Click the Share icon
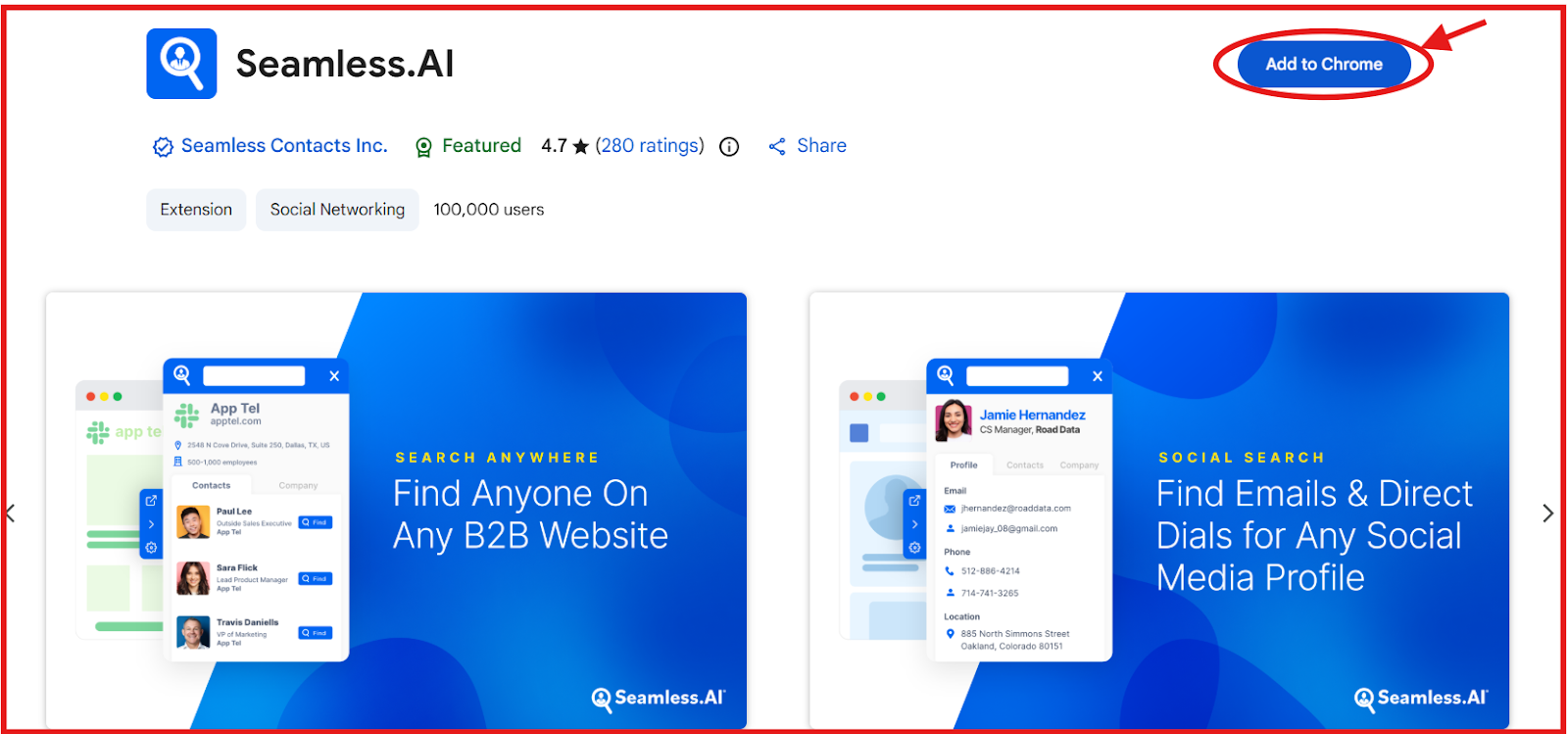1568x734 pixels. [777, 147]
